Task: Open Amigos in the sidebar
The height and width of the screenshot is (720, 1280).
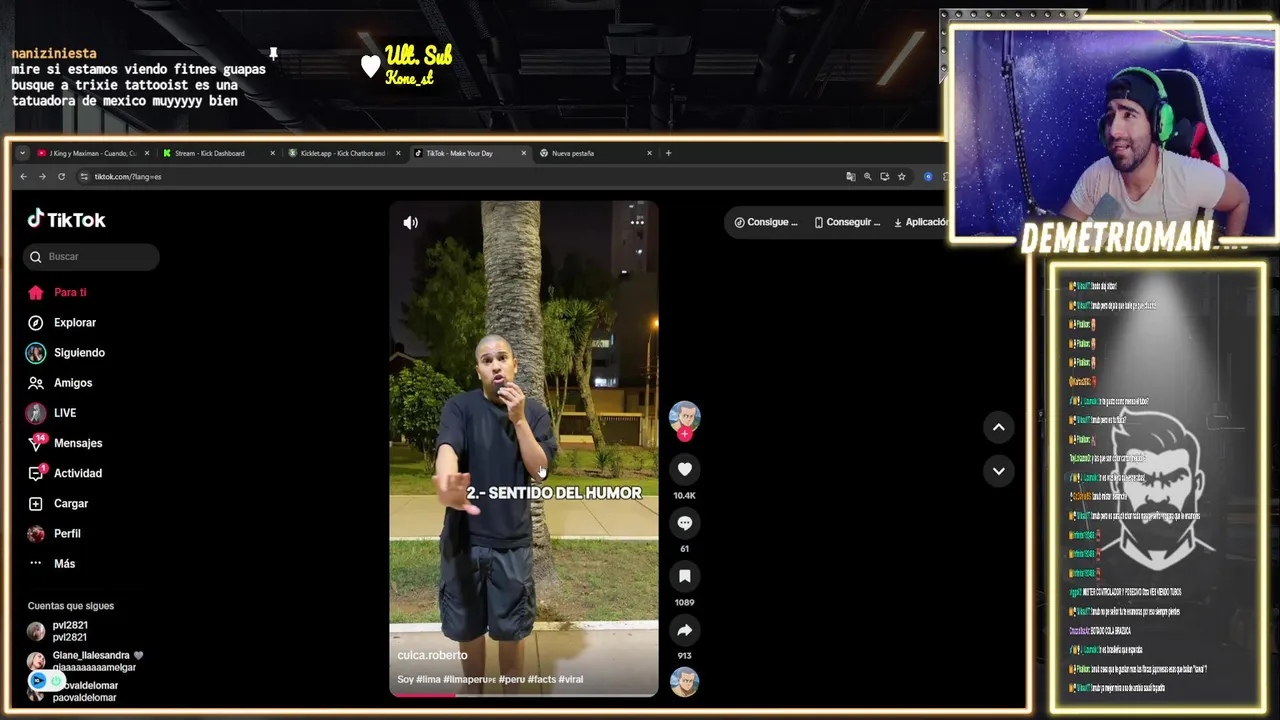Action: [73, 383]
